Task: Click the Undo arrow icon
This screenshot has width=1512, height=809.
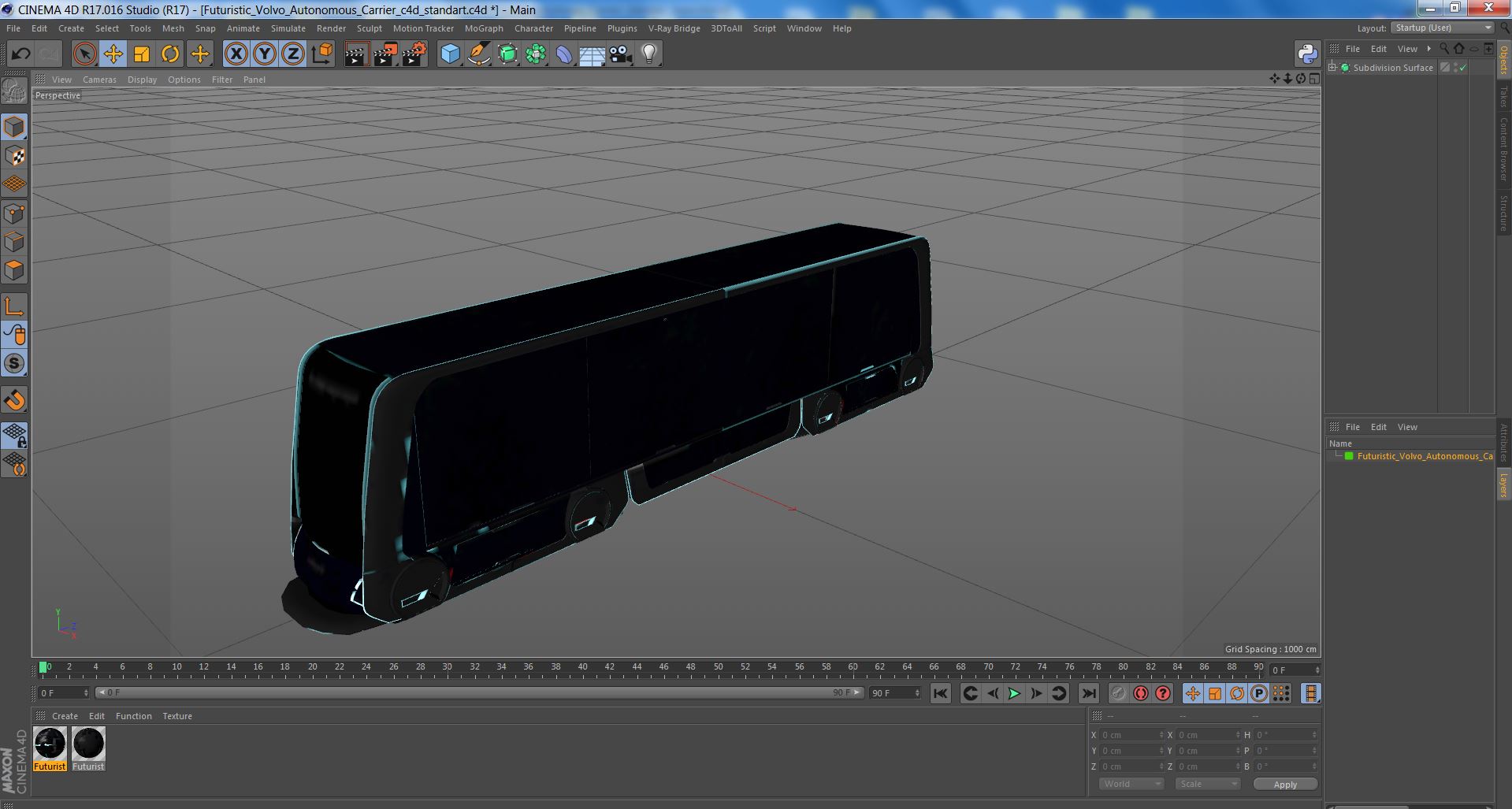Action: pos(20,54)
